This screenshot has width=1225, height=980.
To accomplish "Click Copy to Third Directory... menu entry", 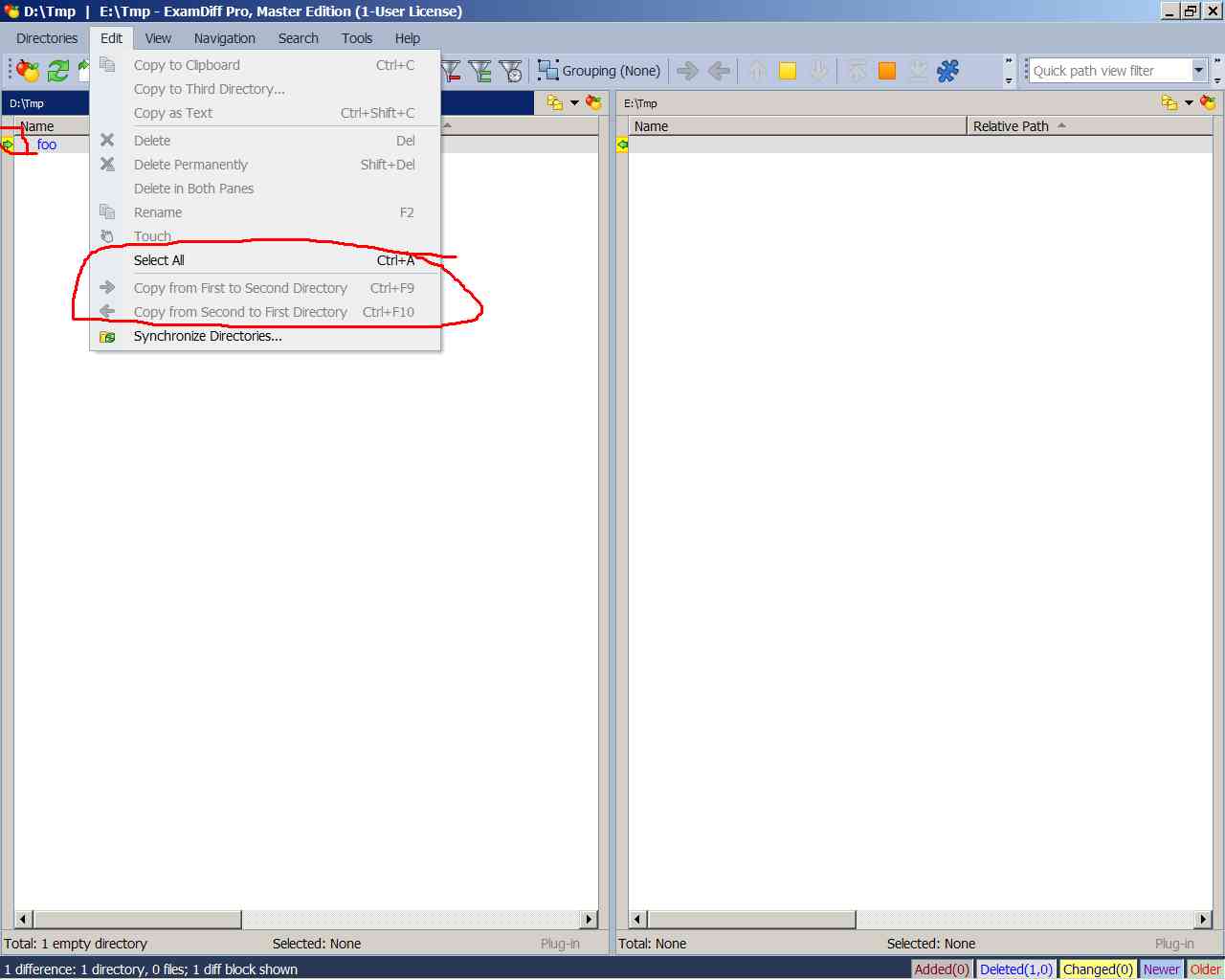I will 265,89.
